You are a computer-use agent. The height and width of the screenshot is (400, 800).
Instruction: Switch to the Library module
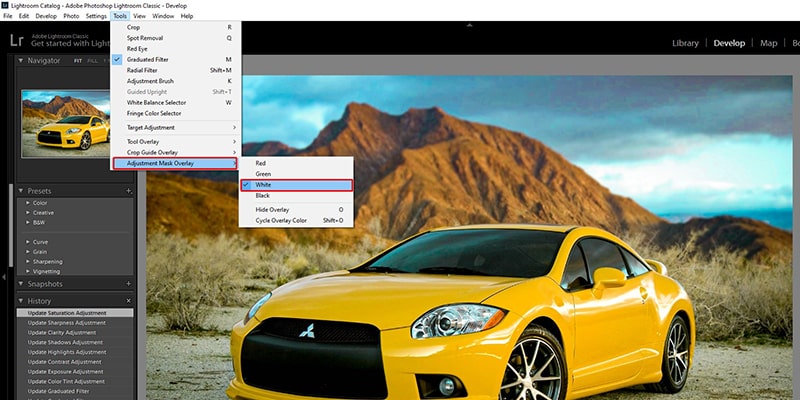685,43
